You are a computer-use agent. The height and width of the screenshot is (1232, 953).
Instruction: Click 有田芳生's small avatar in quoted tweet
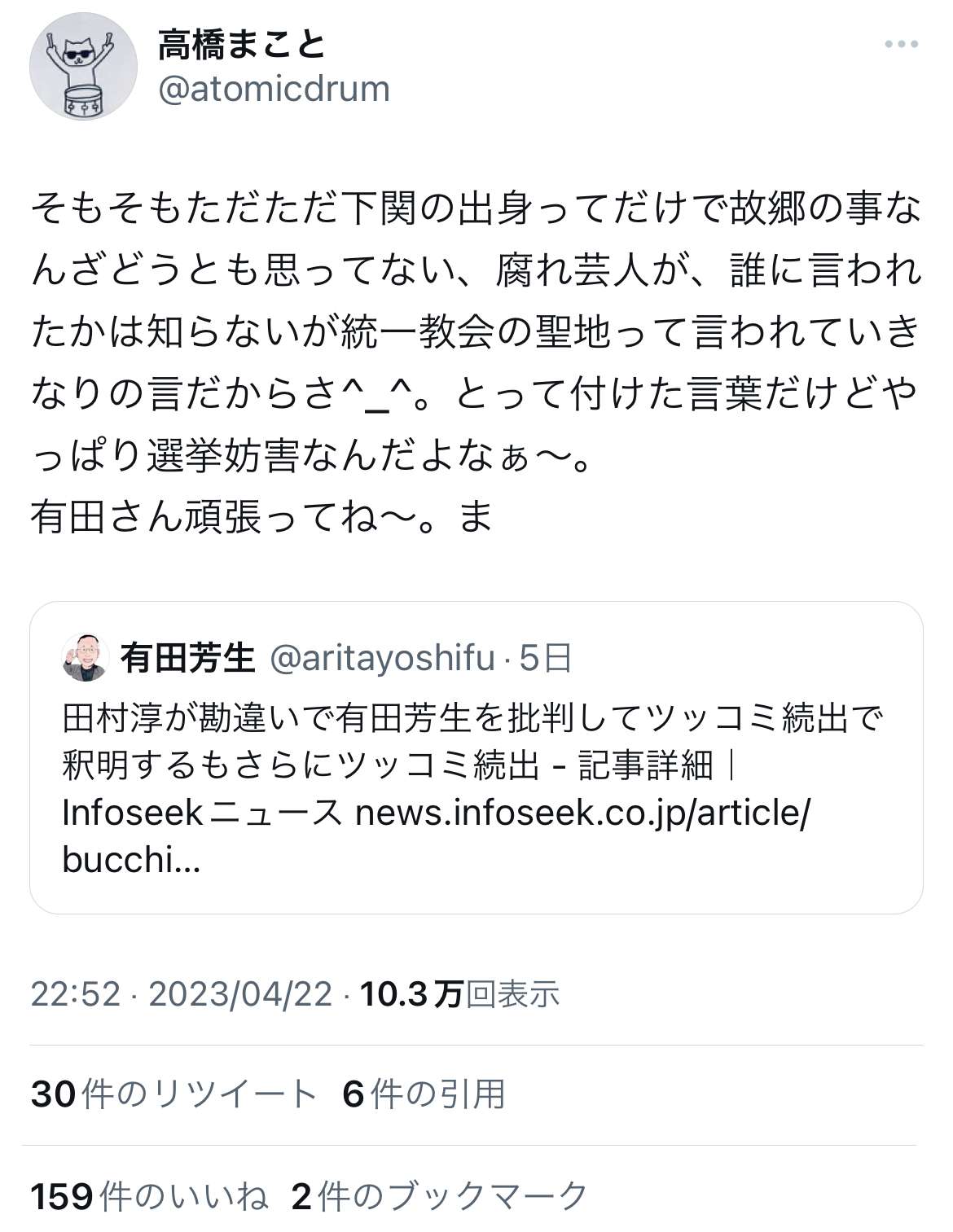[x=86, y=657]
